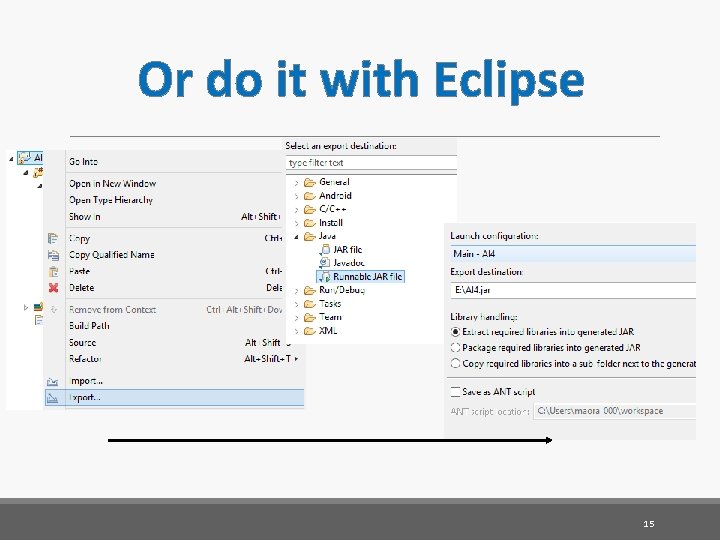Open the Launch configuration Main - AI4 combo
Screen dimensions: 720x540
pyautogui.click(x=573, y=254)
